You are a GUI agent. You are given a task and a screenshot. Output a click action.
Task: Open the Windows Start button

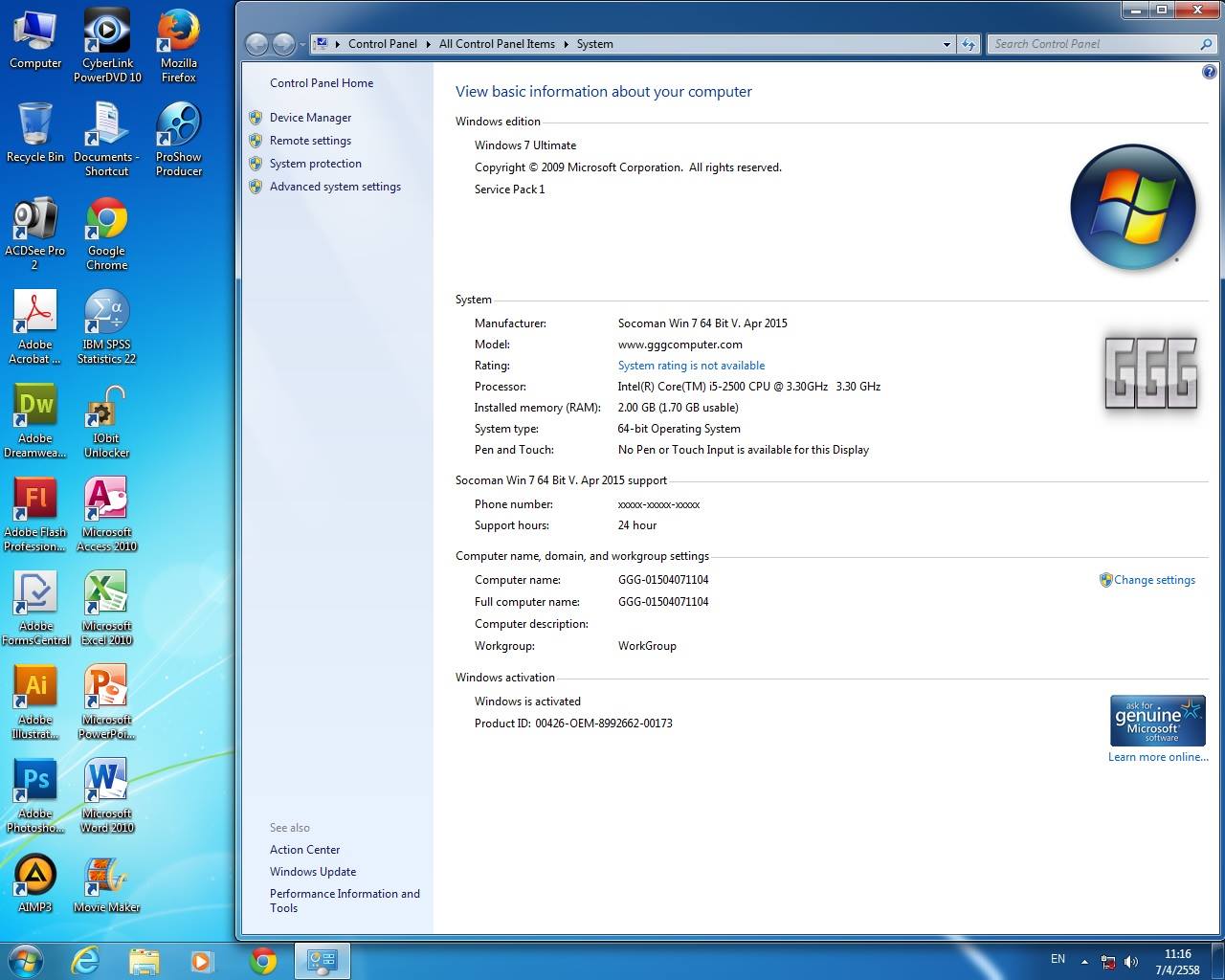coord(25,961)
